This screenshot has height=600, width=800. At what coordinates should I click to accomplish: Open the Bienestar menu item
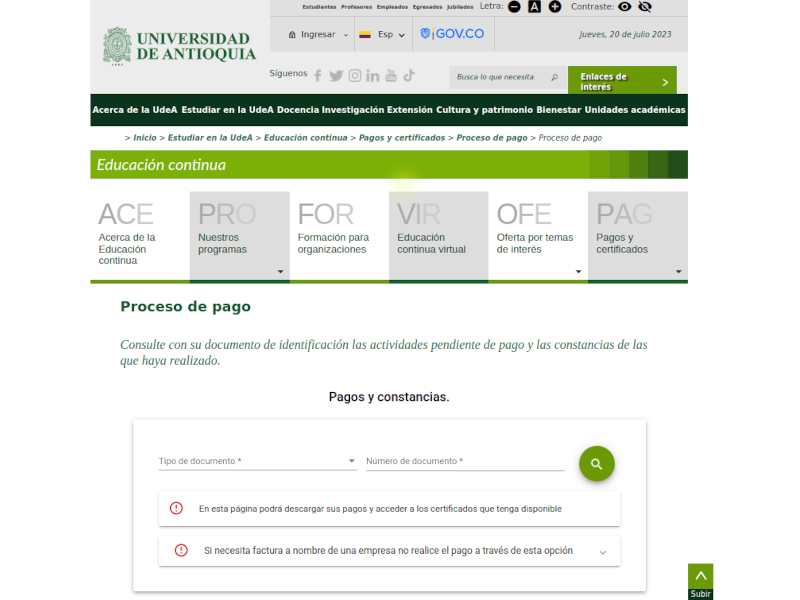click(559, 110)
